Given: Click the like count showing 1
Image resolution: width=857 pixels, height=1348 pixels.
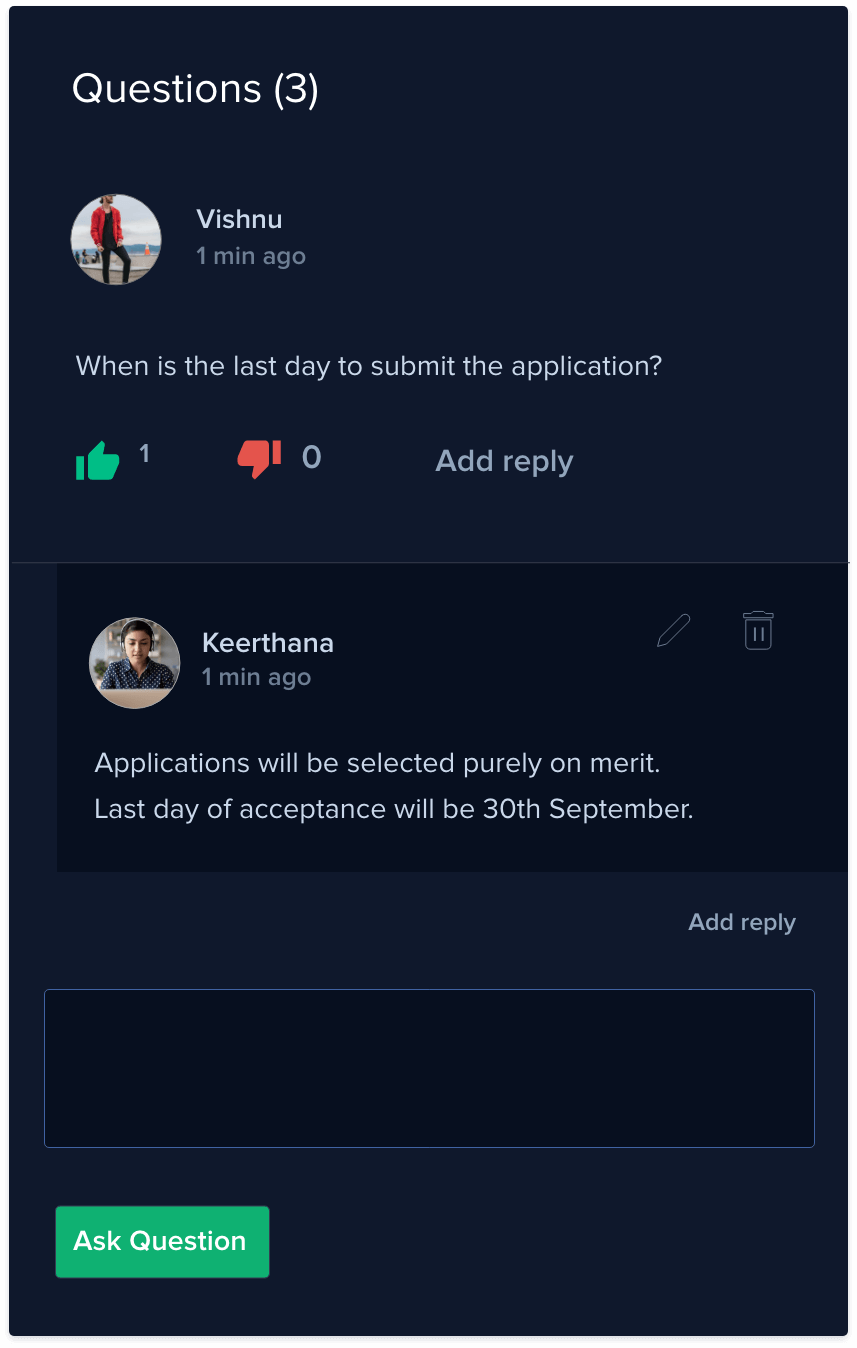Looking at the screenshot, I should coord(144,455).
